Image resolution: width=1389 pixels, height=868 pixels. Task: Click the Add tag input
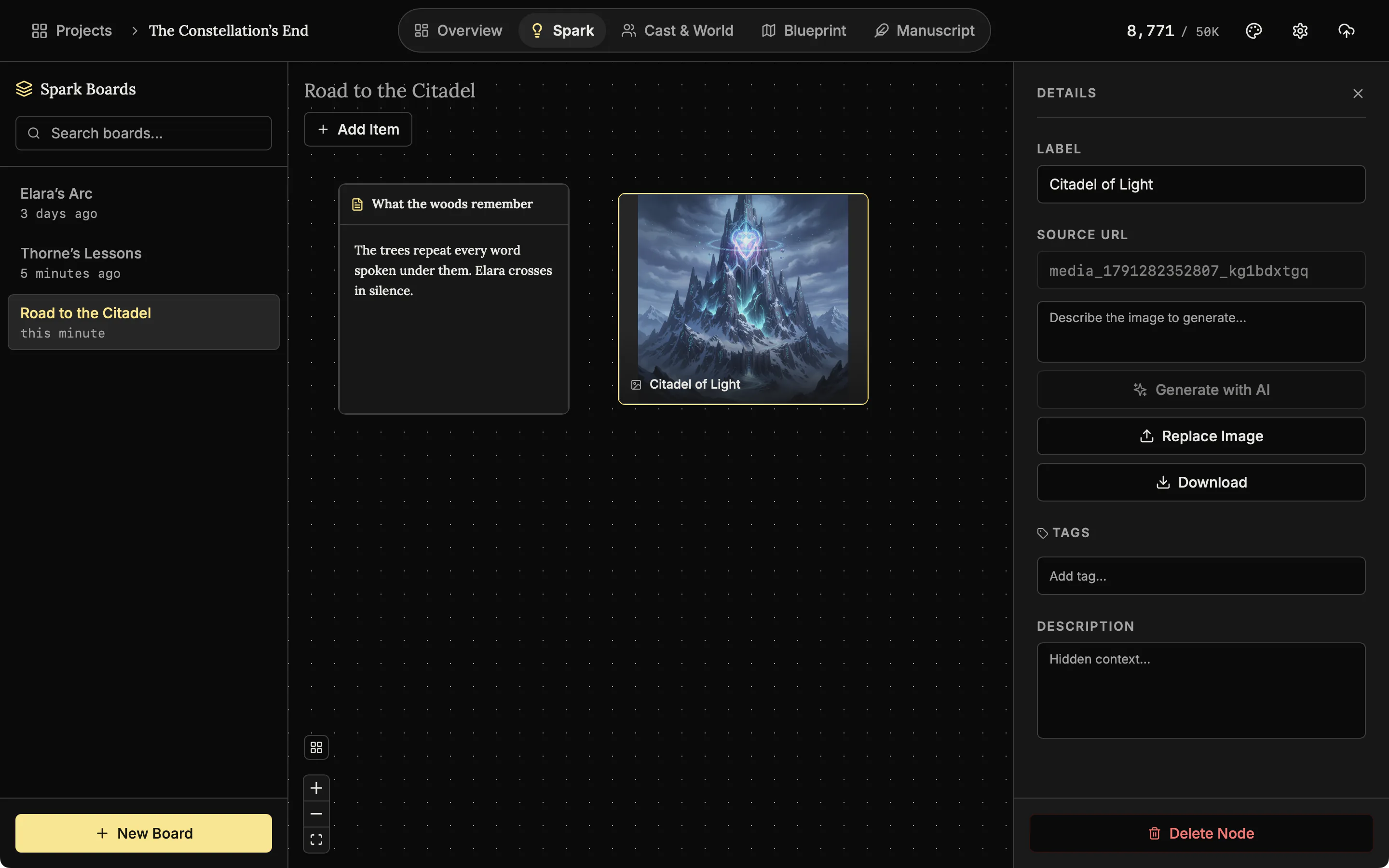click(1201, 576)
